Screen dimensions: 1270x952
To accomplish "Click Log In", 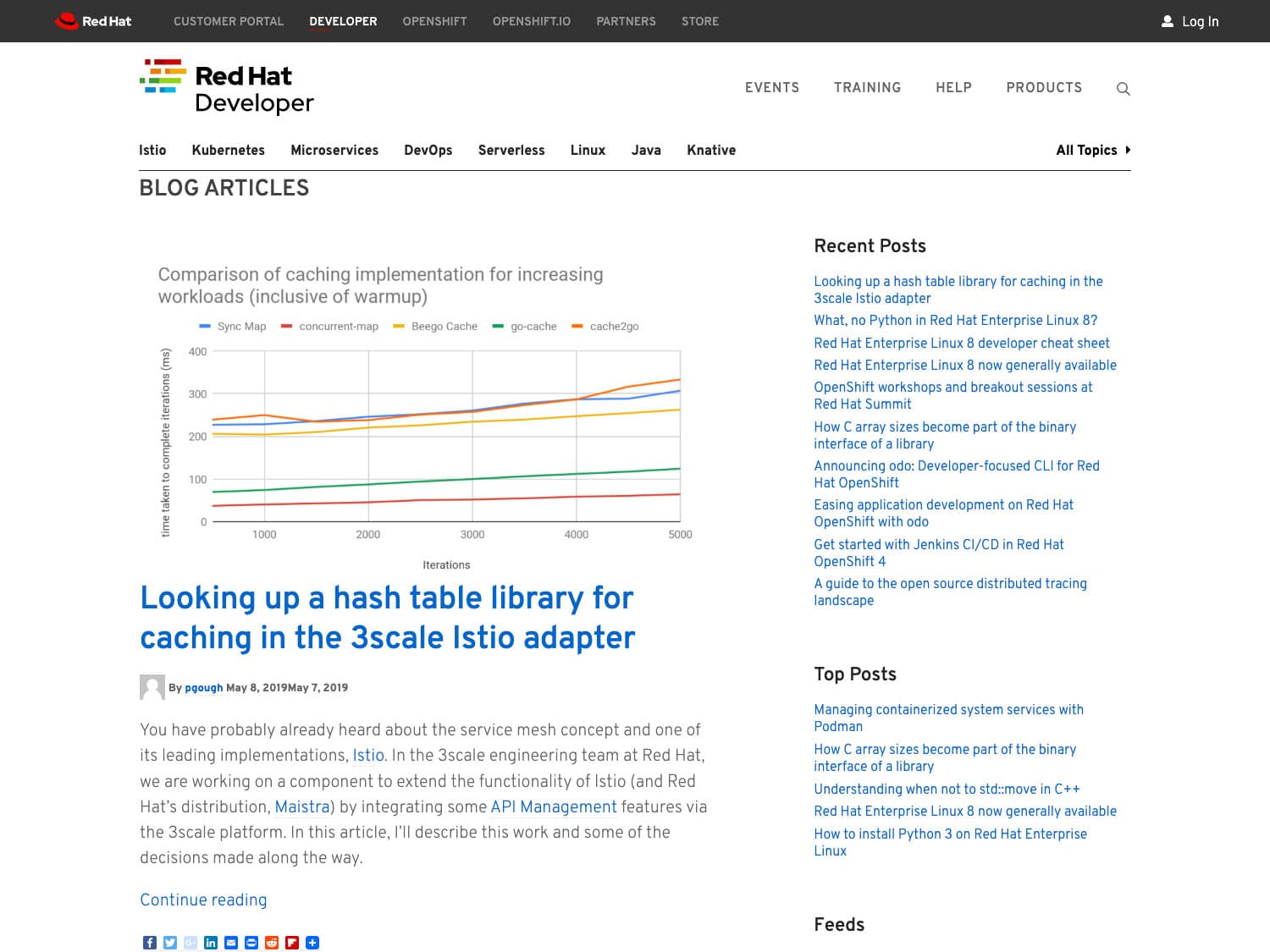I will click(1200, 21).
